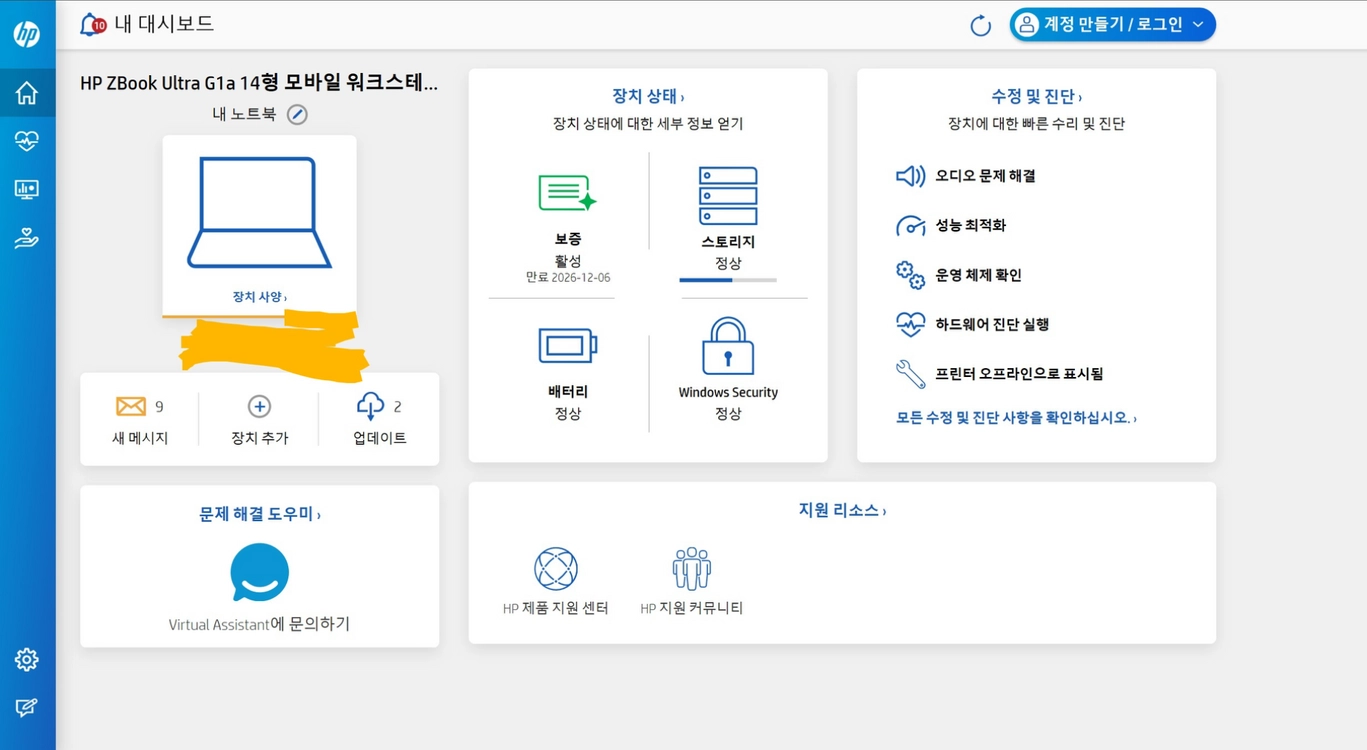Open 장치 사양 link
This screenshot has height=750, width=1367.
click(x=260, y=297)
